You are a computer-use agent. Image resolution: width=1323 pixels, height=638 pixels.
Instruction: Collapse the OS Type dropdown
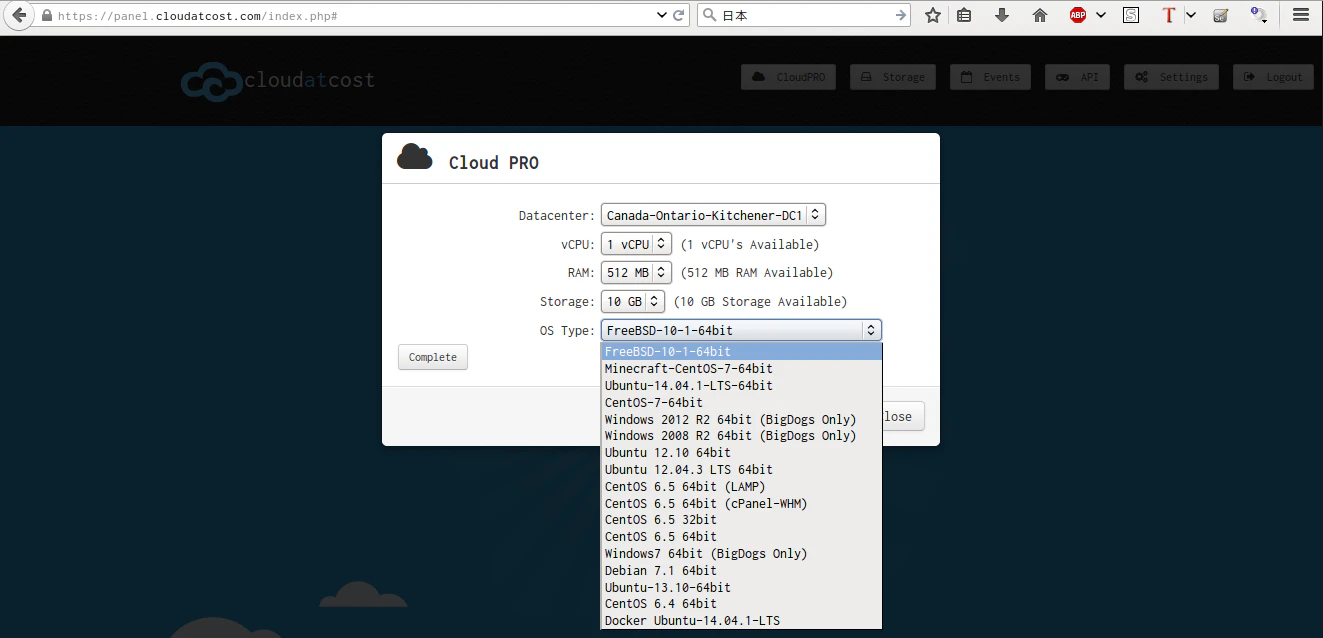(x=741, y=330)
